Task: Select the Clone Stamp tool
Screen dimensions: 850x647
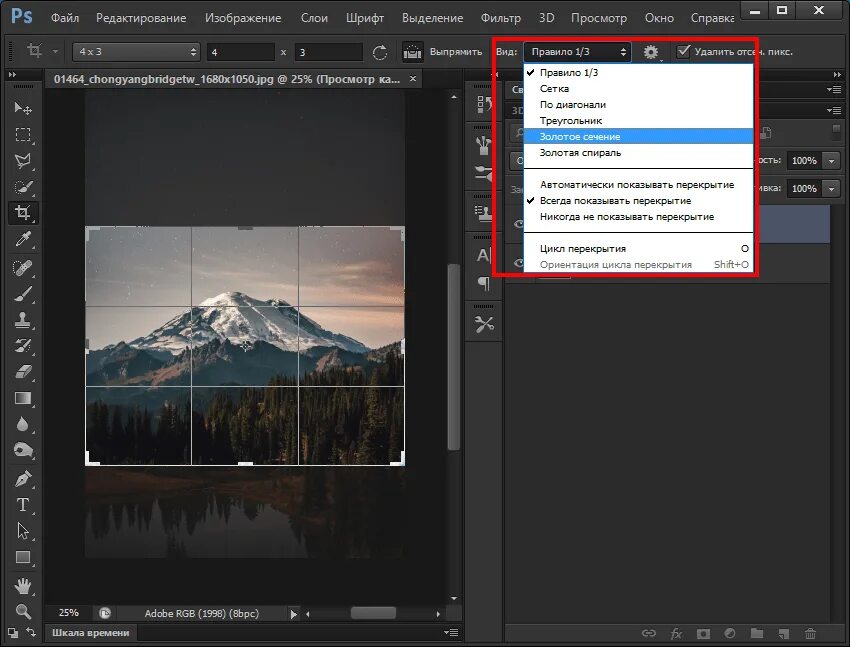Action: [x=23, y=320]
